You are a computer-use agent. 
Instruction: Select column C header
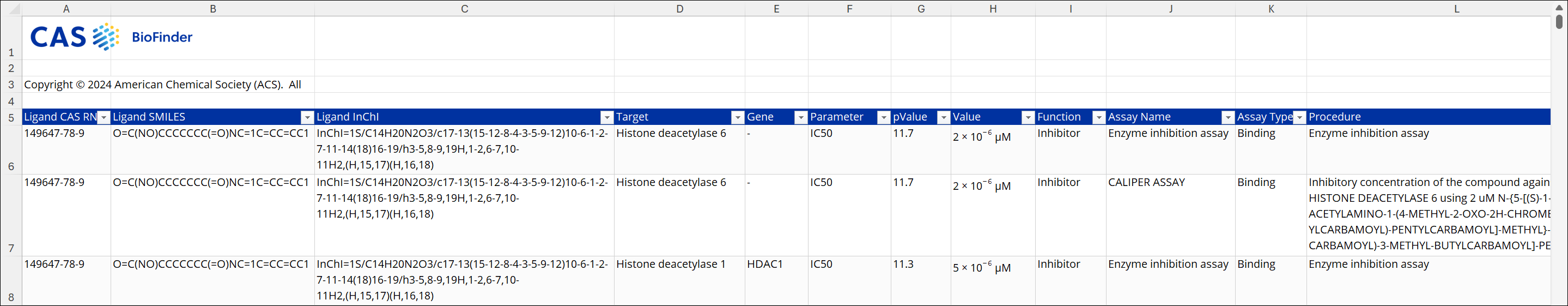(464, 9)
